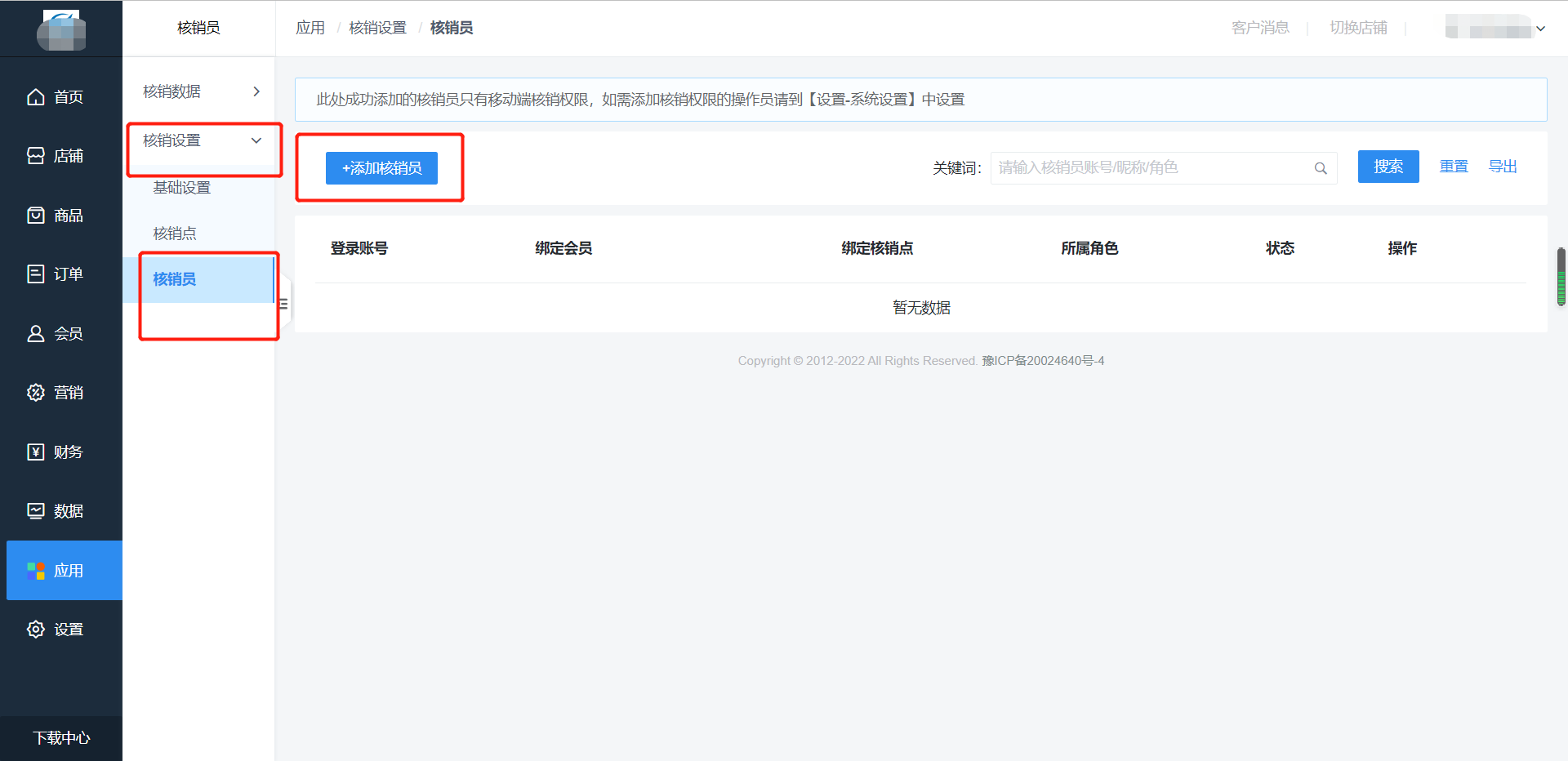The image size is (1568, 761).
Task: Click the Products (商品) bag icon
Action: pos(36,216)
